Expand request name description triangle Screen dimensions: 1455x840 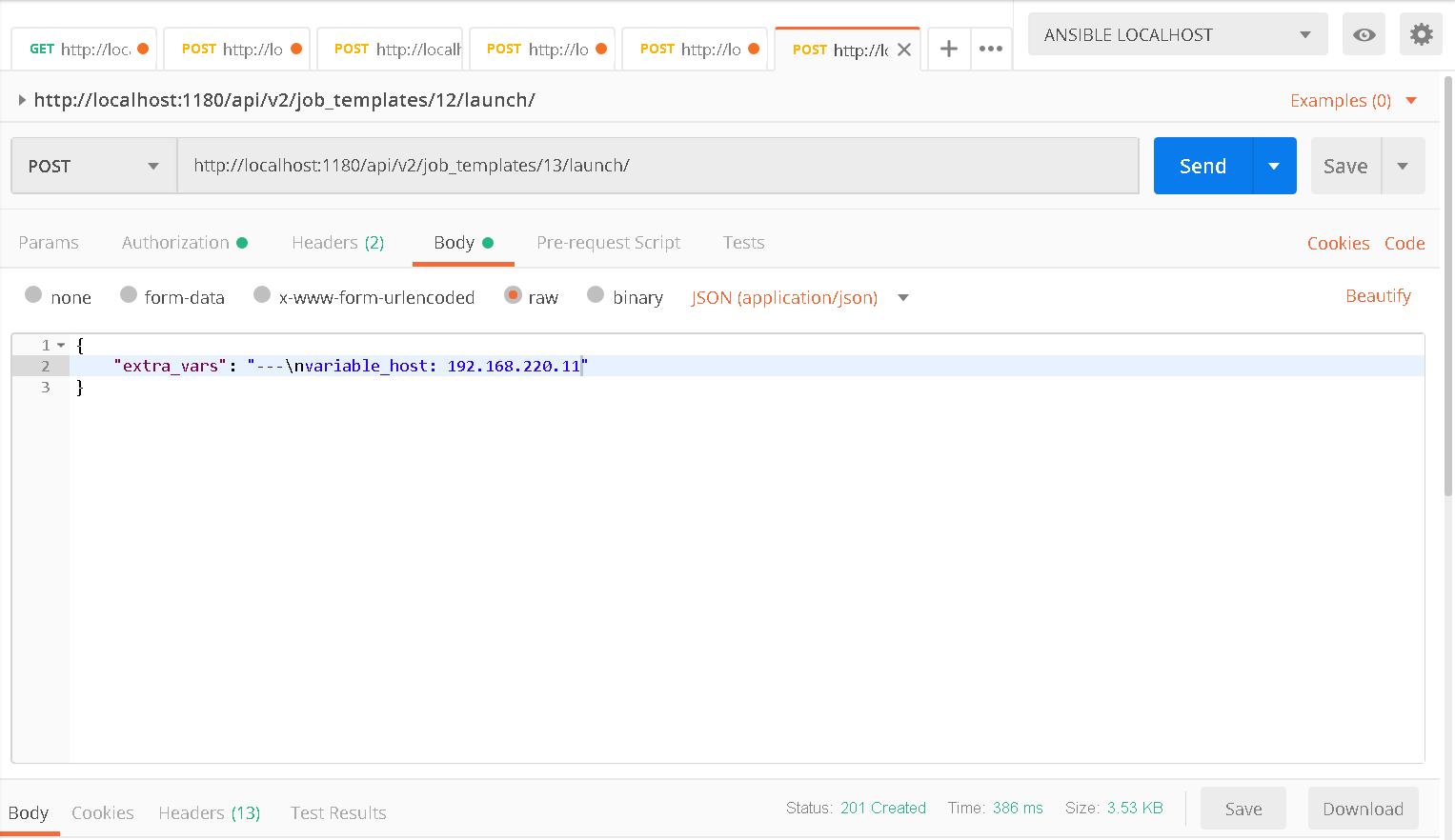point(22,100)
